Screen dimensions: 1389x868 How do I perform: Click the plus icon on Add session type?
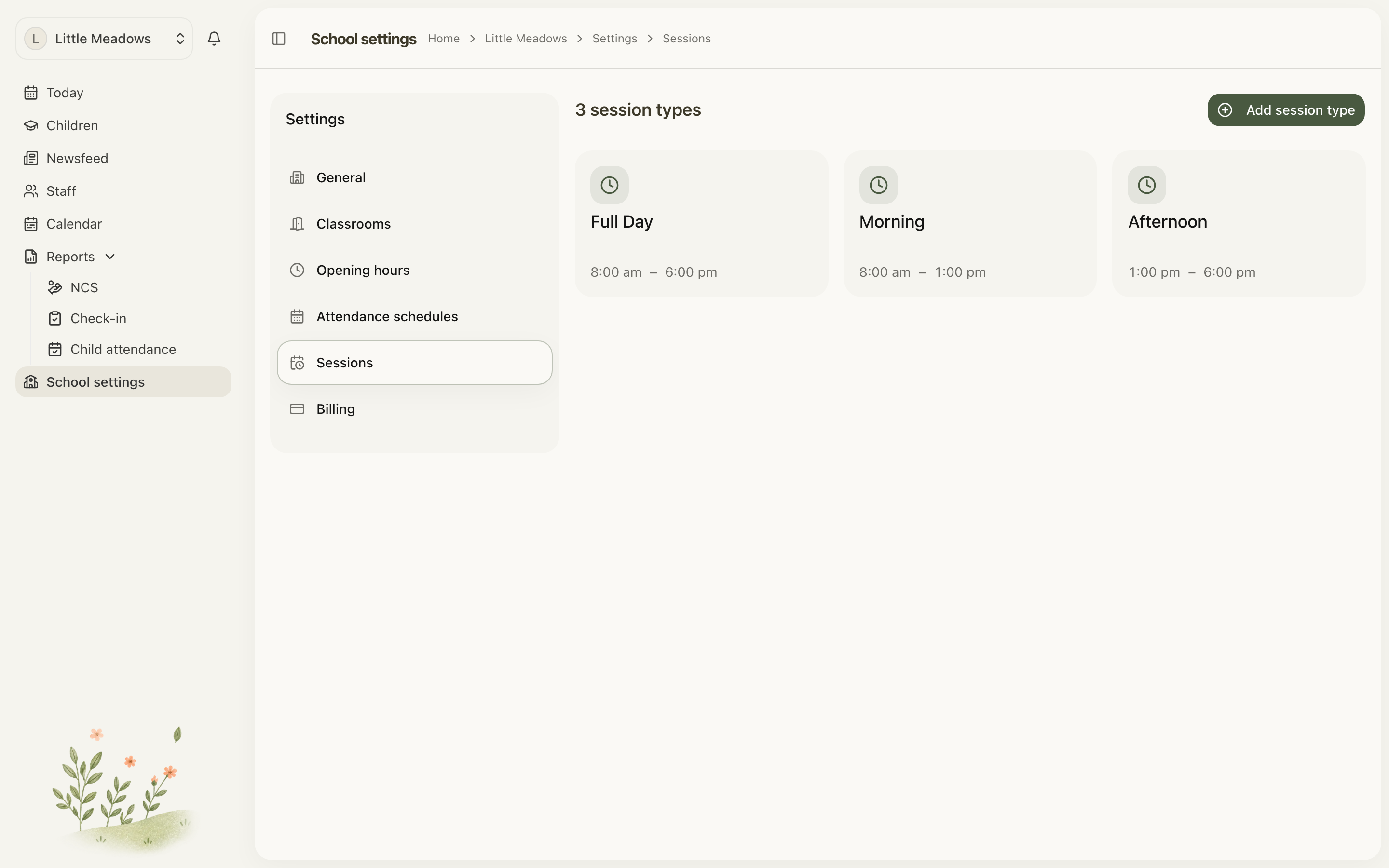coord(1225,109)
